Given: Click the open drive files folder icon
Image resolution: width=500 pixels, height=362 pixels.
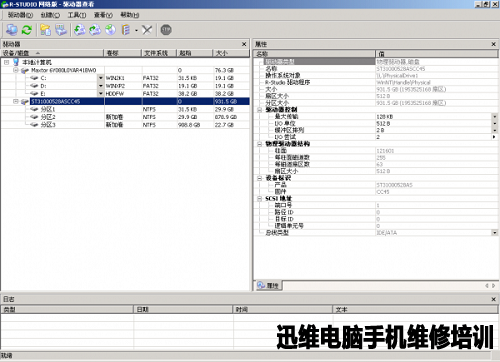Looking at the screenshot, I should [x=45, y=30].
